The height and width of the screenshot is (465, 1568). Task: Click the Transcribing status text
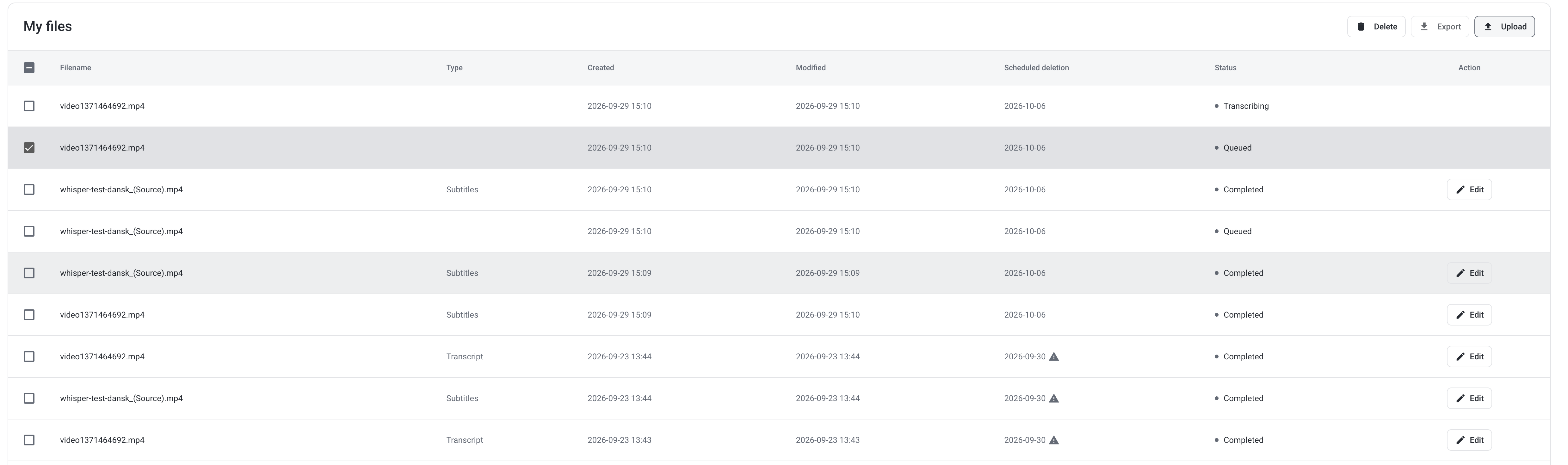(x=1246, y=106)
